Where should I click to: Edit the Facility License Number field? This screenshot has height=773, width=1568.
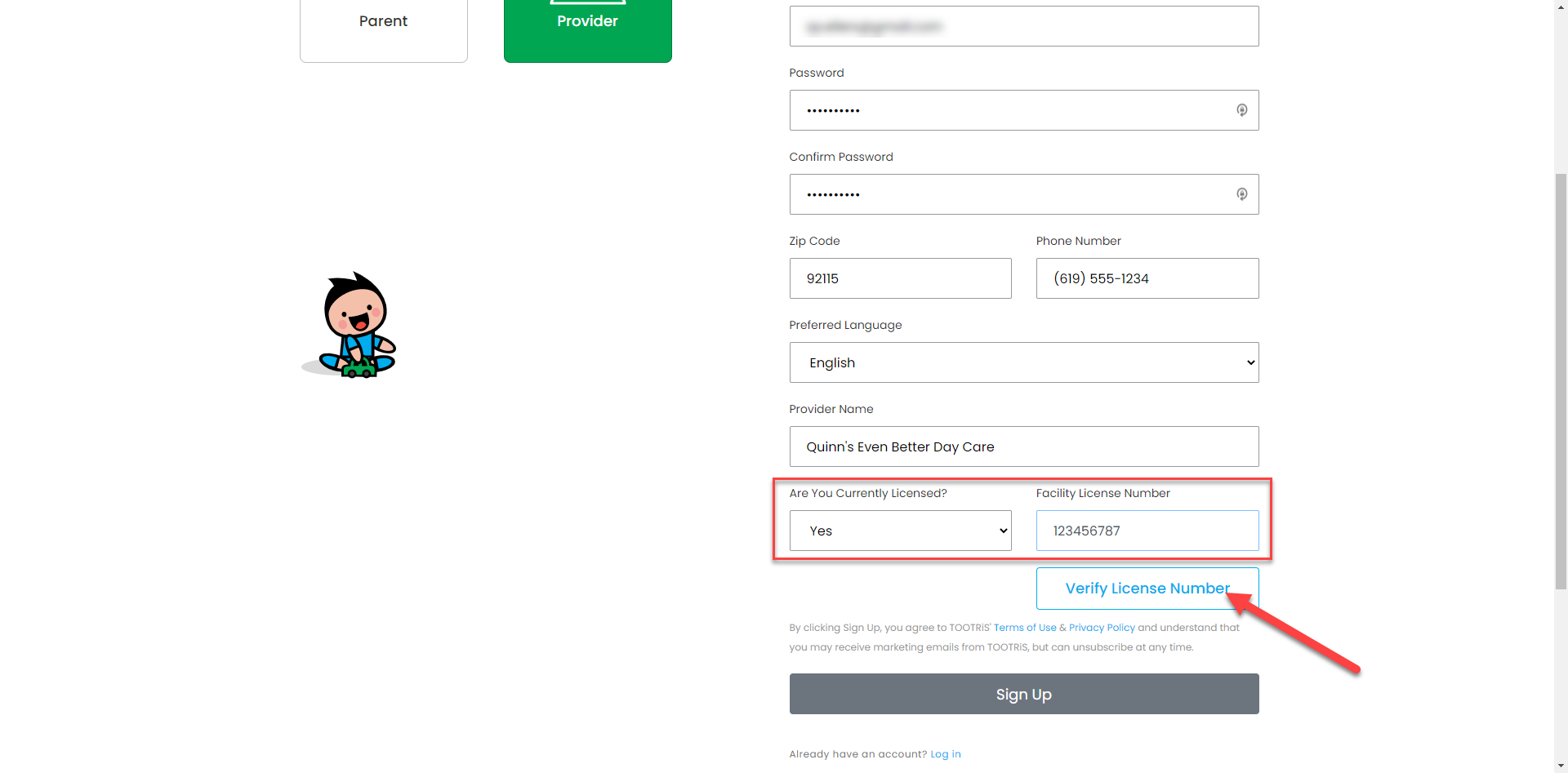pyautogui.click(x=1147, y=531)
